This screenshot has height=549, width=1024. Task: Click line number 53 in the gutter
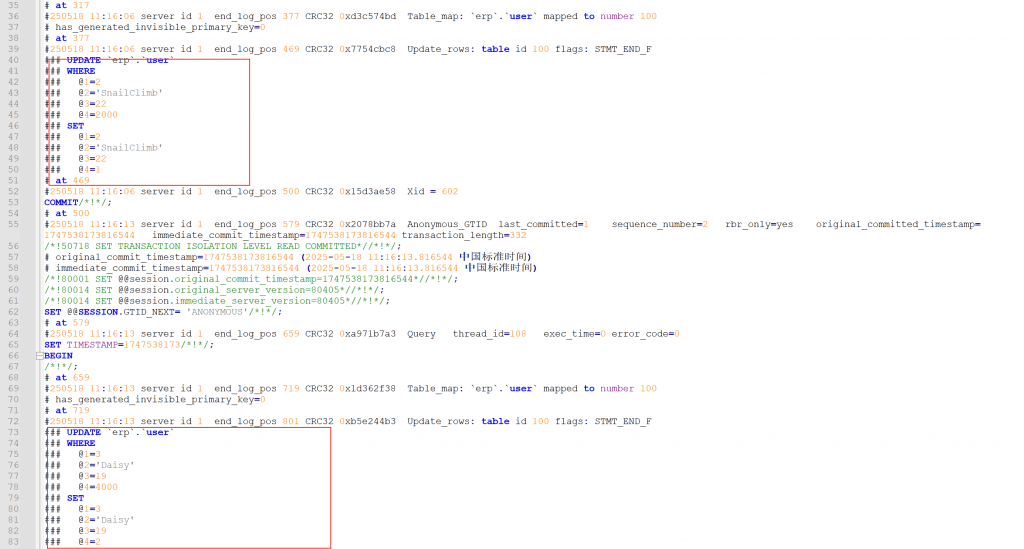point(13,202)
